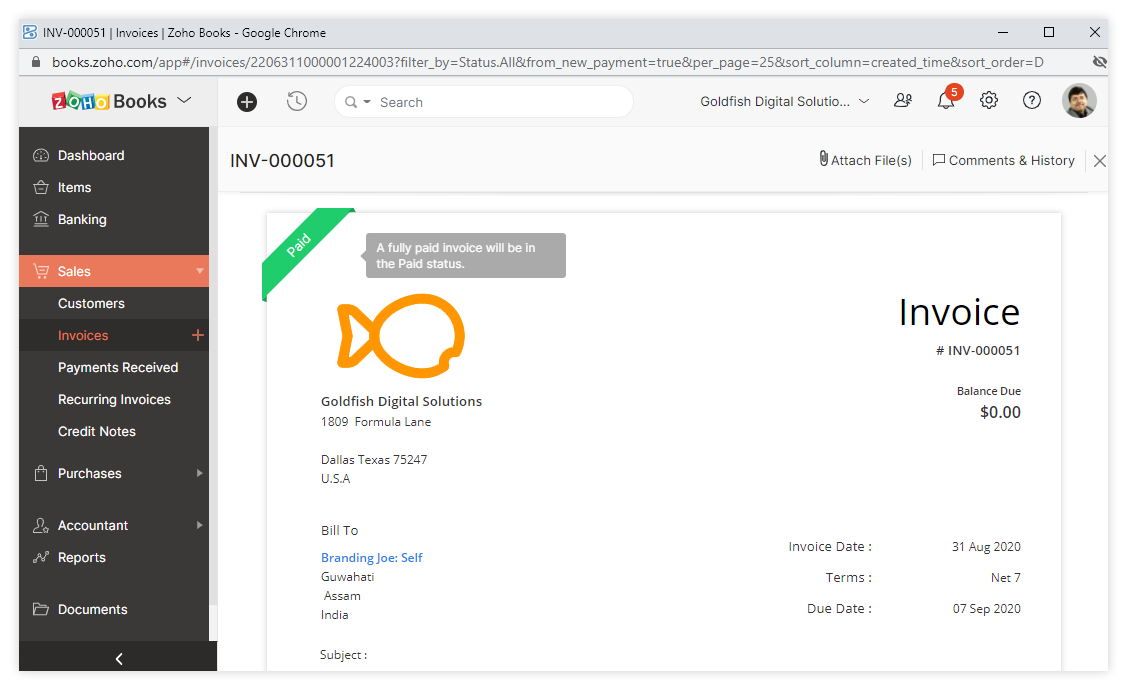Open the help question mark icon
Viewport: 1127px width, 690px height.
1032,101
